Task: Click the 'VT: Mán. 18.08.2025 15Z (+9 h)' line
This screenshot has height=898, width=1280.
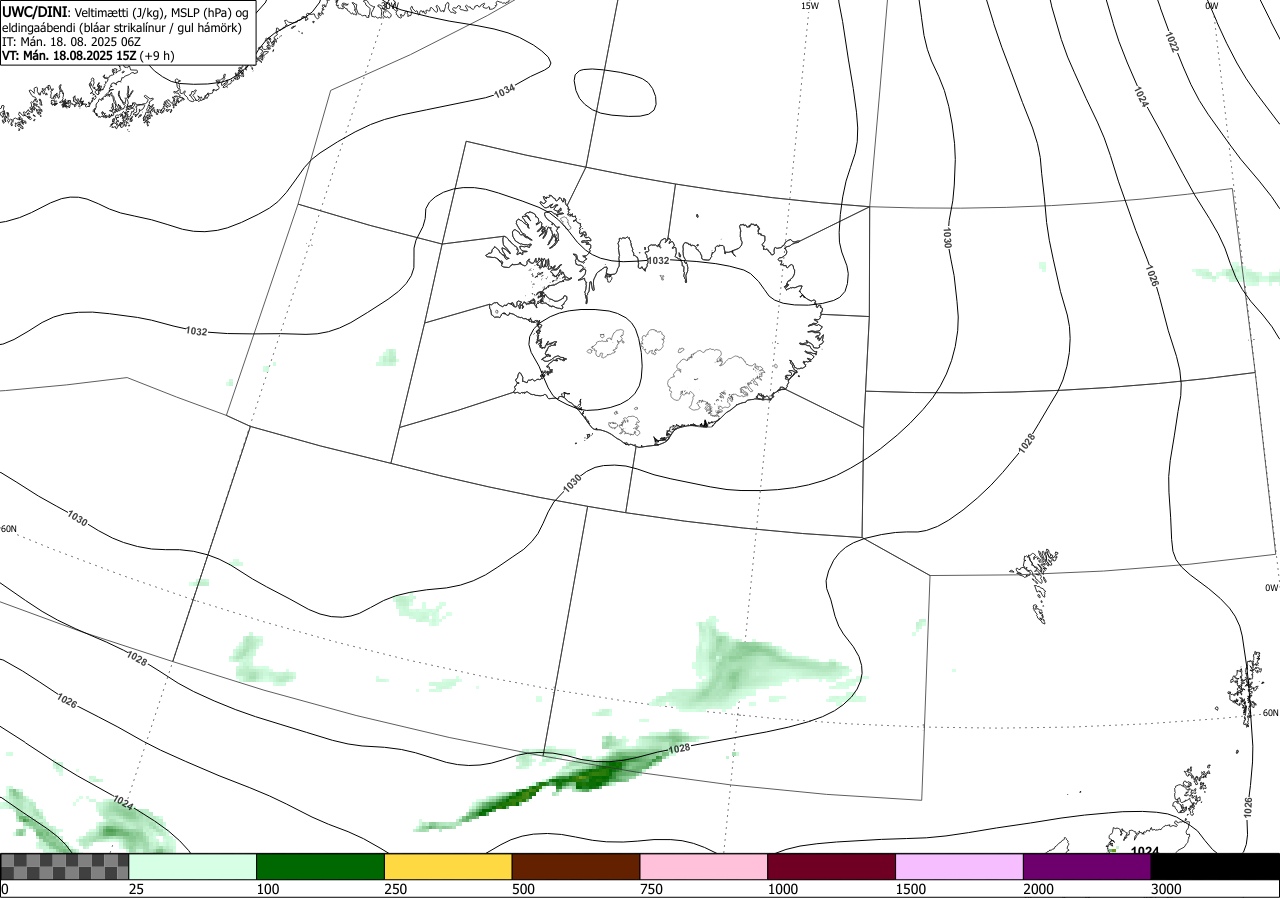Action: (x=88, y=56)
